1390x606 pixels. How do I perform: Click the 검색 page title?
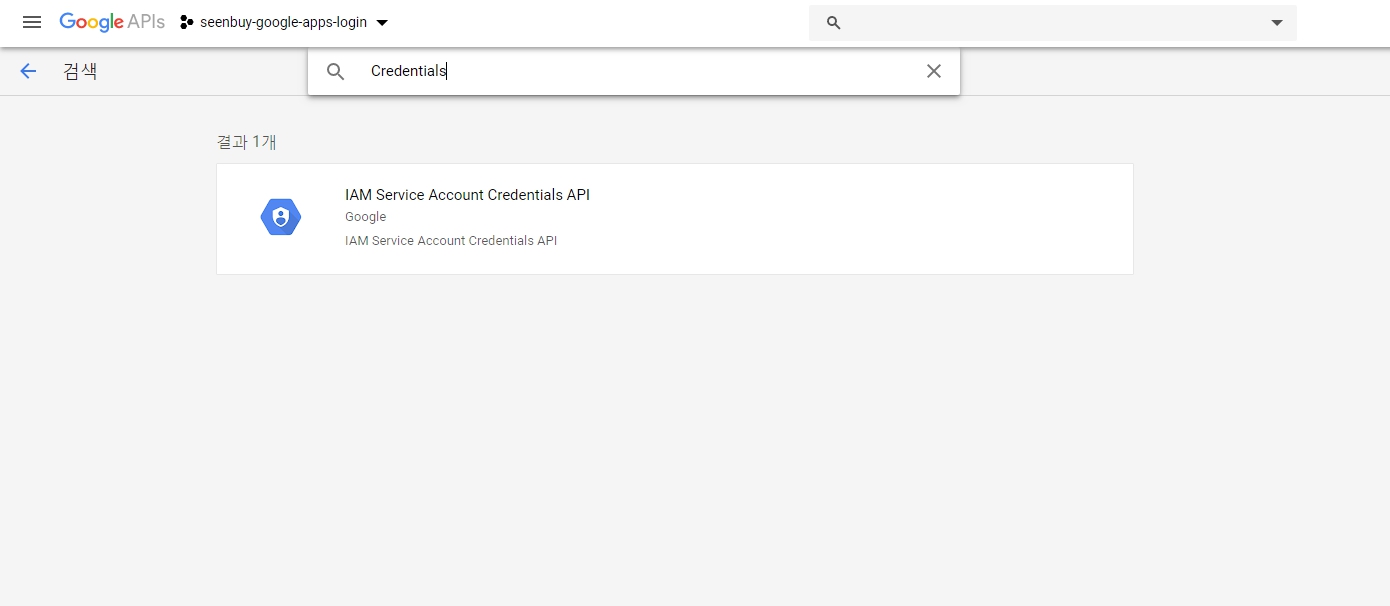[80, 71]
